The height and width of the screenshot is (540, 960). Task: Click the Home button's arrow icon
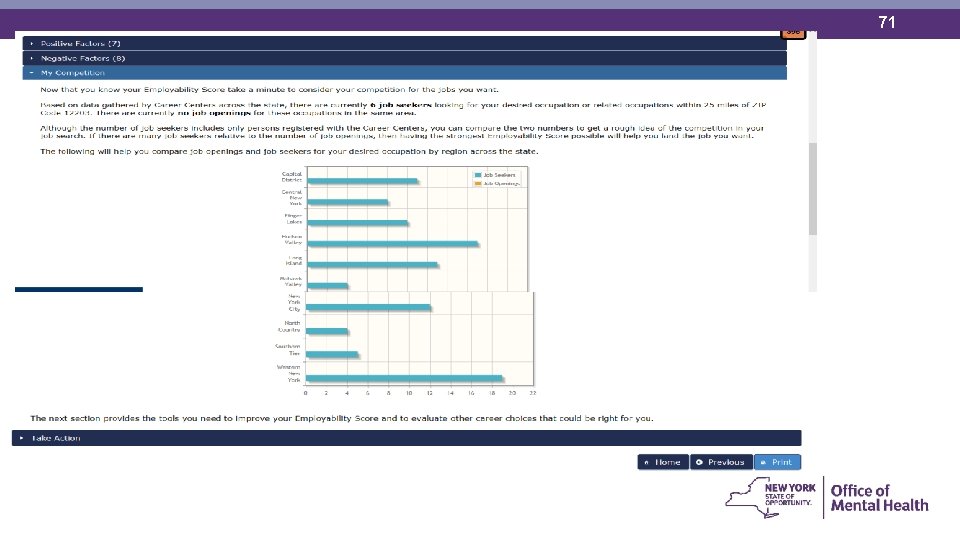pyautogui.click(x=647, y=463)
